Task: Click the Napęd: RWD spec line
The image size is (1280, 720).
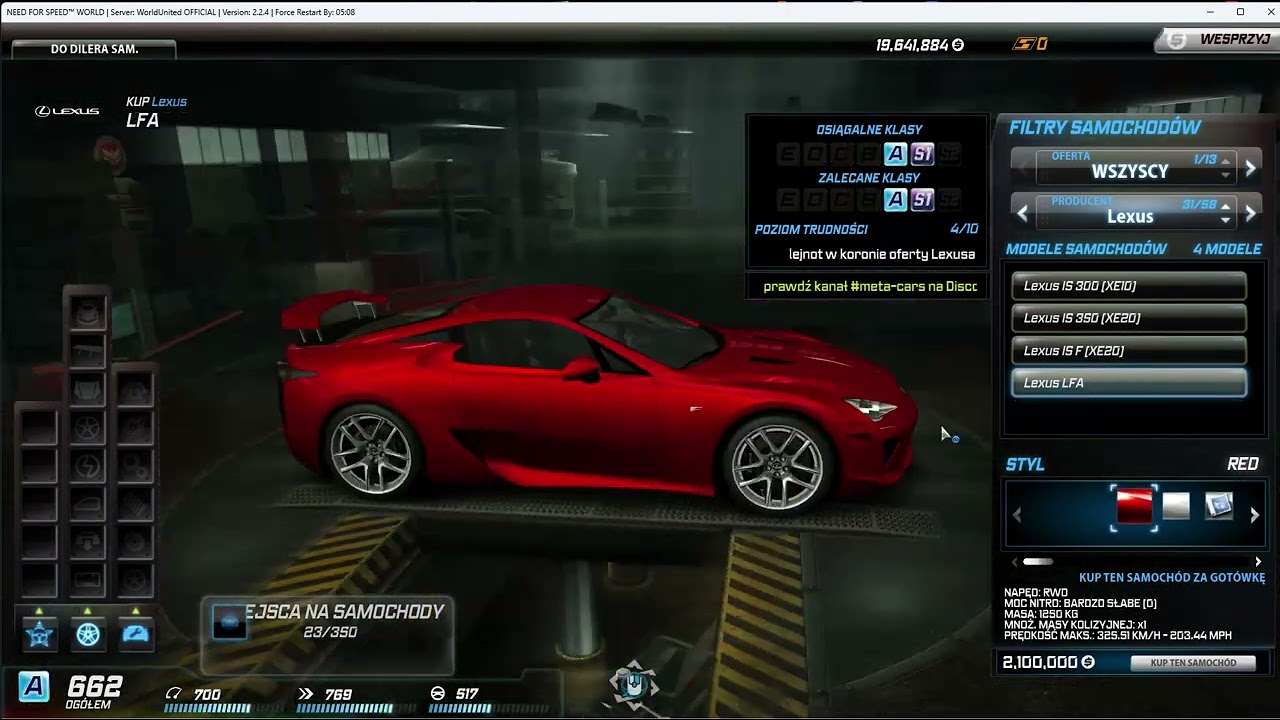Action: [1036, 593]
